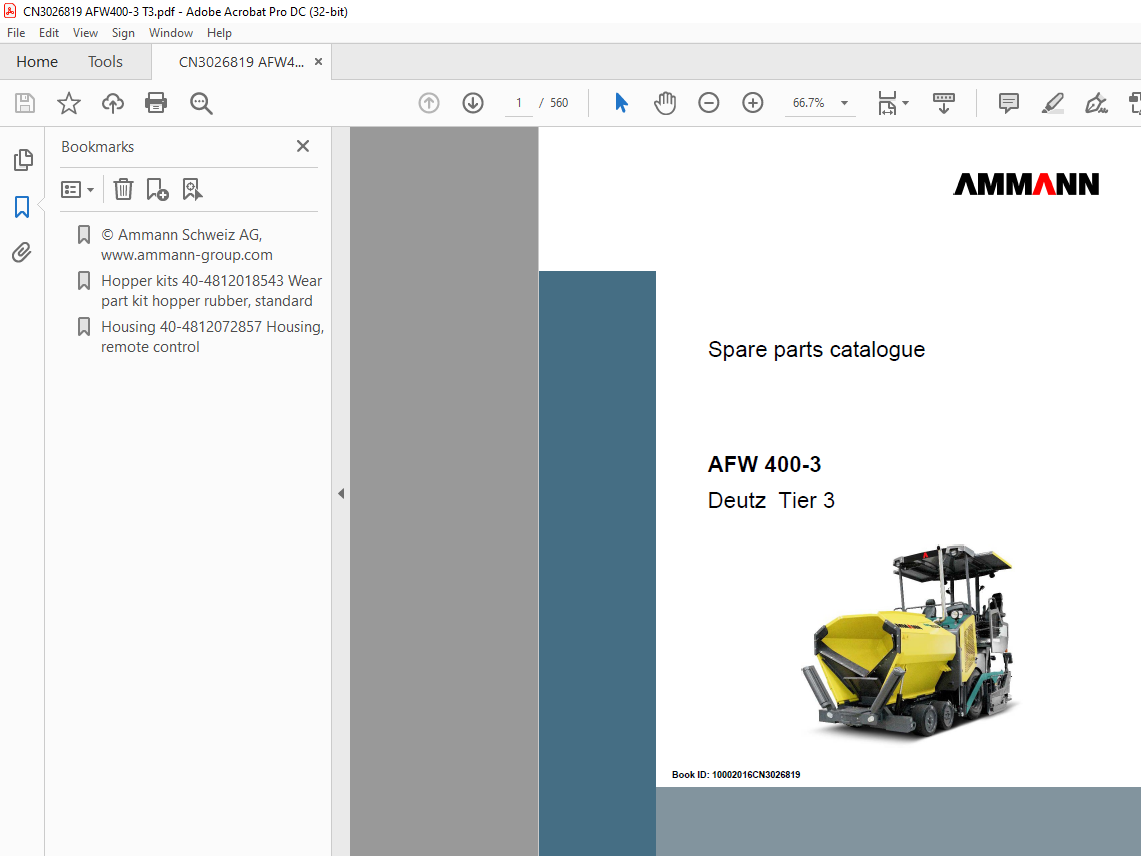
Task: Switch to the Tools tab
Action: (x=106, y=62)
